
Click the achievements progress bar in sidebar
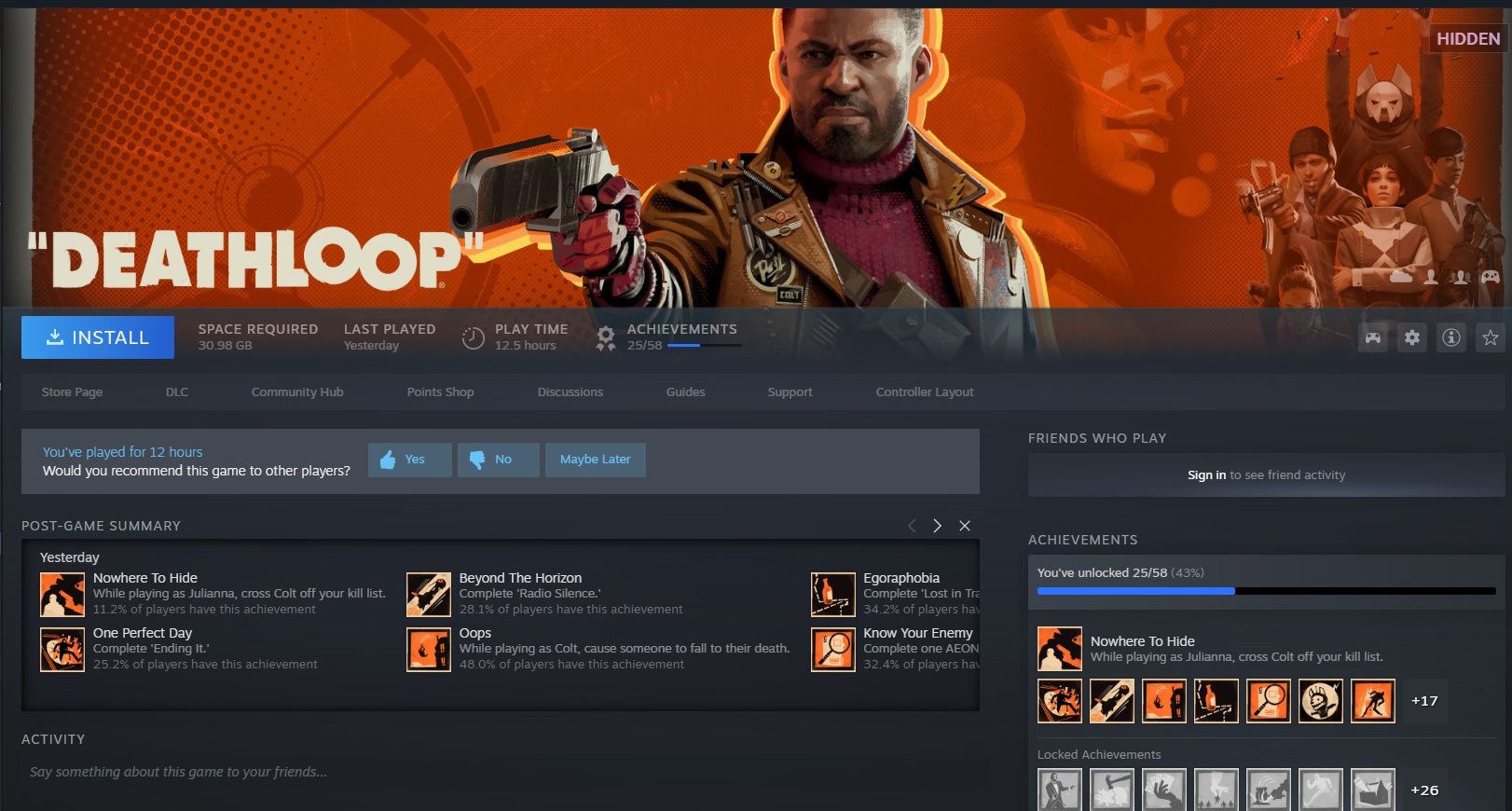[x=1267, y=591]
